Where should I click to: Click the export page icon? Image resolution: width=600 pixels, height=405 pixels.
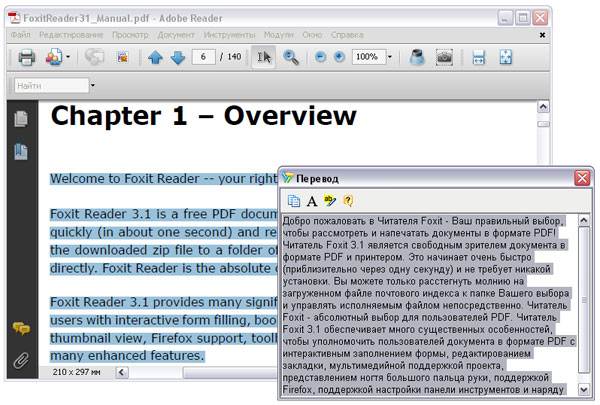(x=122, y=57)
